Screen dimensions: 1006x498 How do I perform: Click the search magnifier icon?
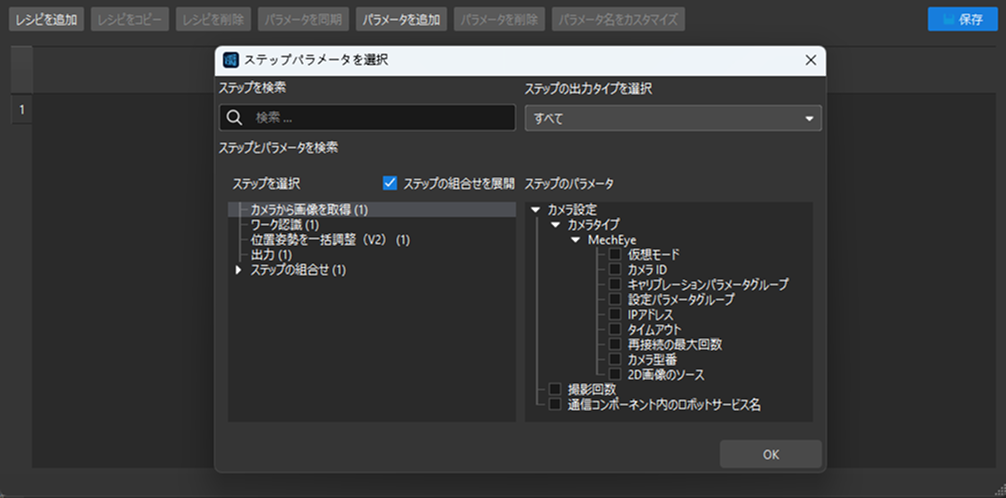(235, 117)
